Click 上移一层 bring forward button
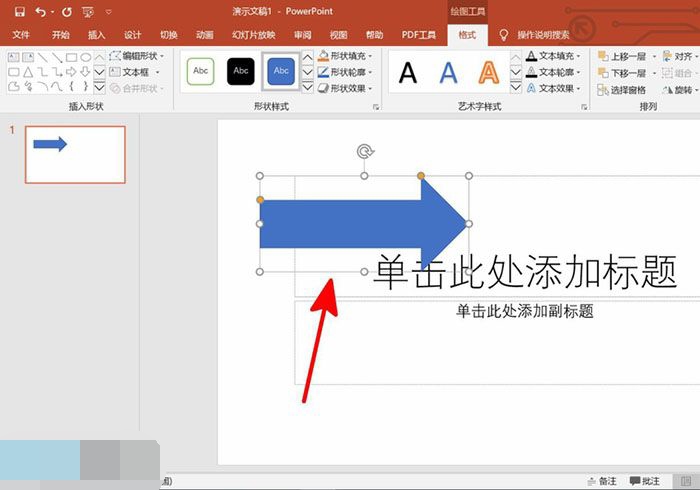The image size is (700, 490). click(x=627, y=57)
